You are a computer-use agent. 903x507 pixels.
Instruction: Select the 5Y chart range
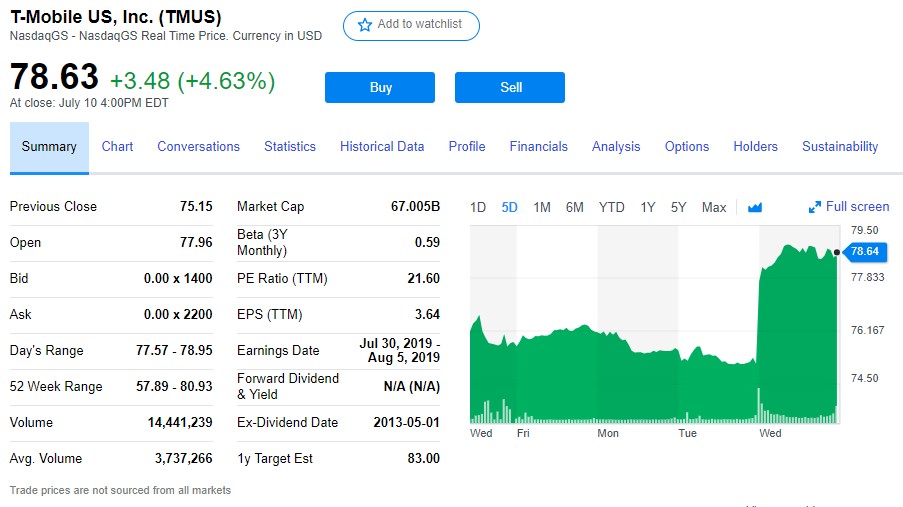(x=678, y=207)
